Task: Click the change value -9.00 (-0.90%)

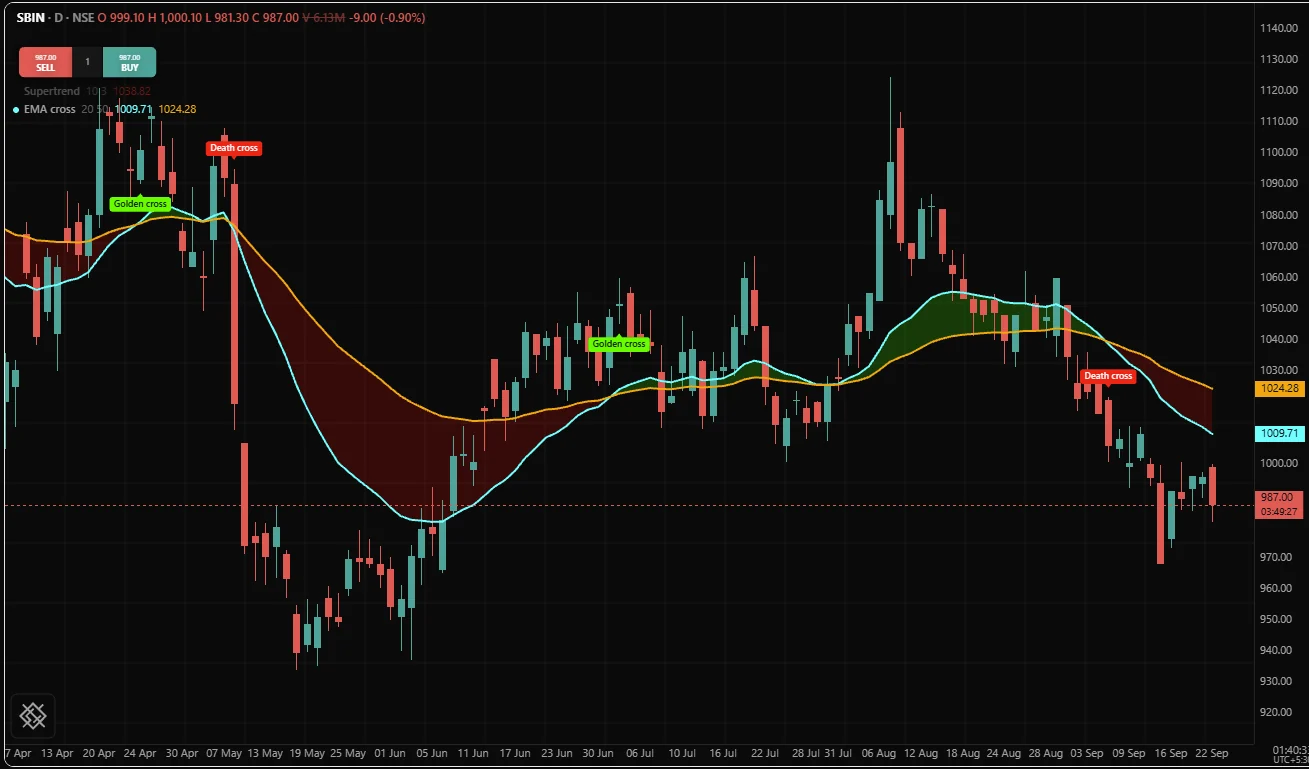Action: tap(387, 17)
